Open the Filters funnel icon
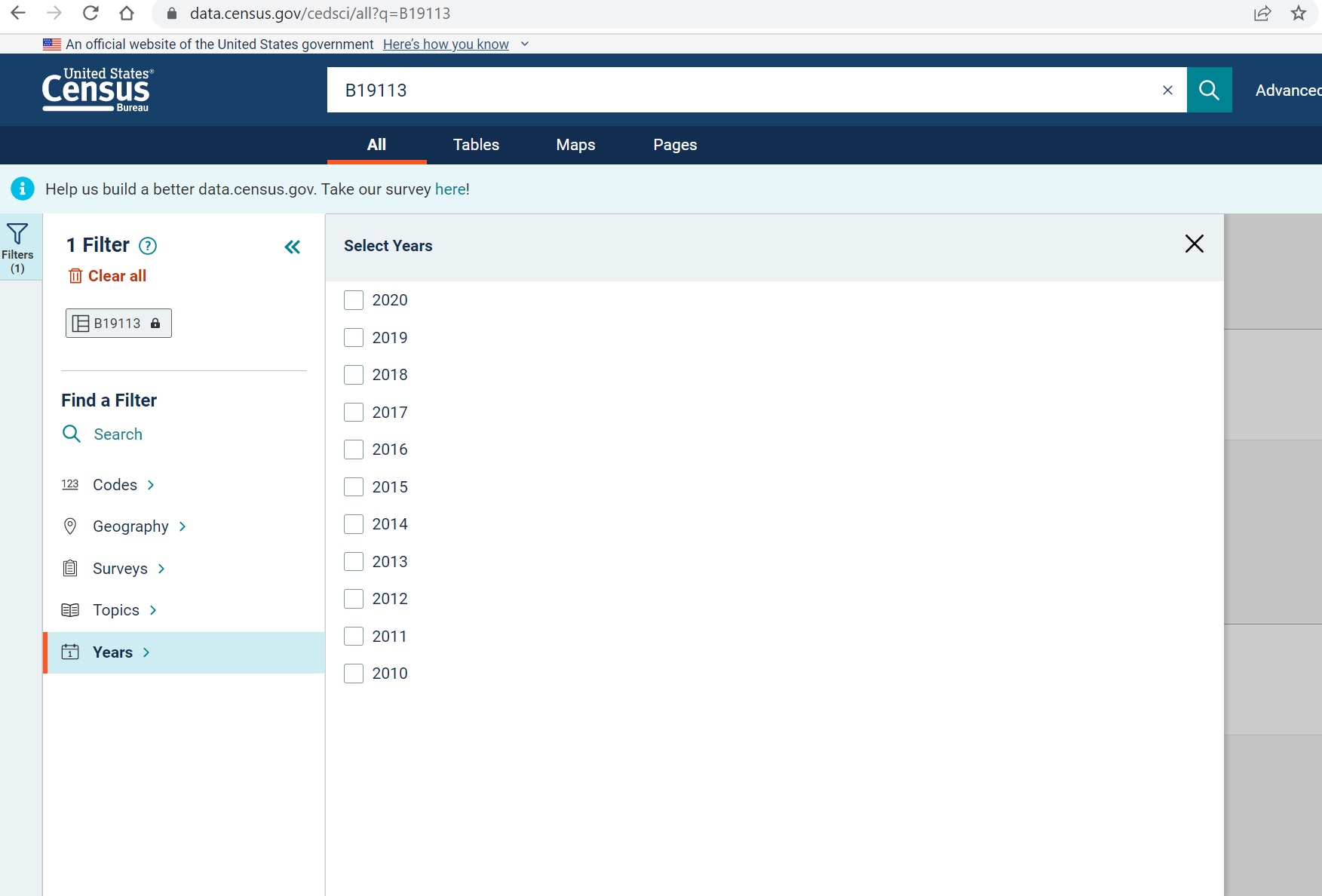 (x=17, y=234)
